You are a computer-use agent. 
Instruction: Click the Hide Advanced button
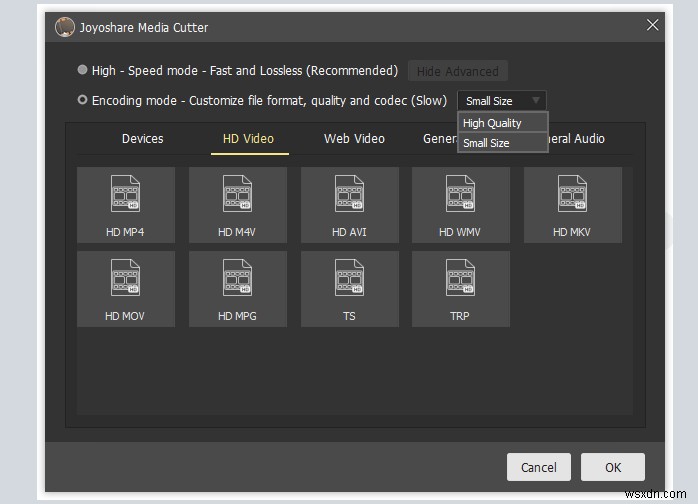point(458,71)
